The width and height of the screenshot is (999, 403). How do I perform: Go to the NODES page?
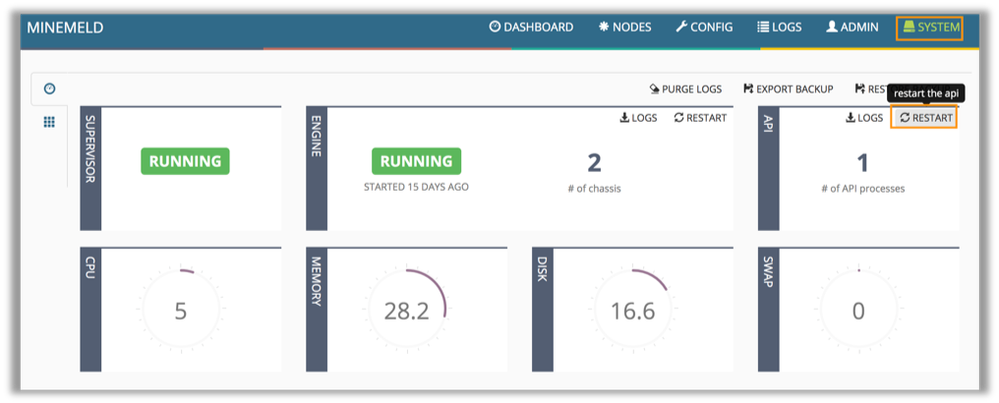click(625, 27)
